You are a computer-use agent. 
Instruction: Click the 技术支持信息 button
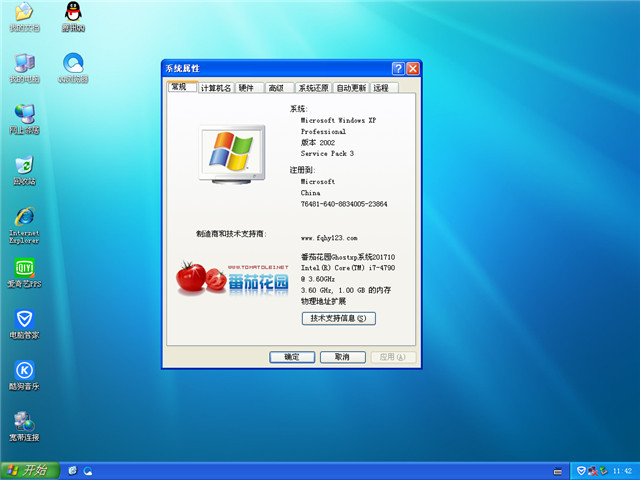tap(339, 318)
